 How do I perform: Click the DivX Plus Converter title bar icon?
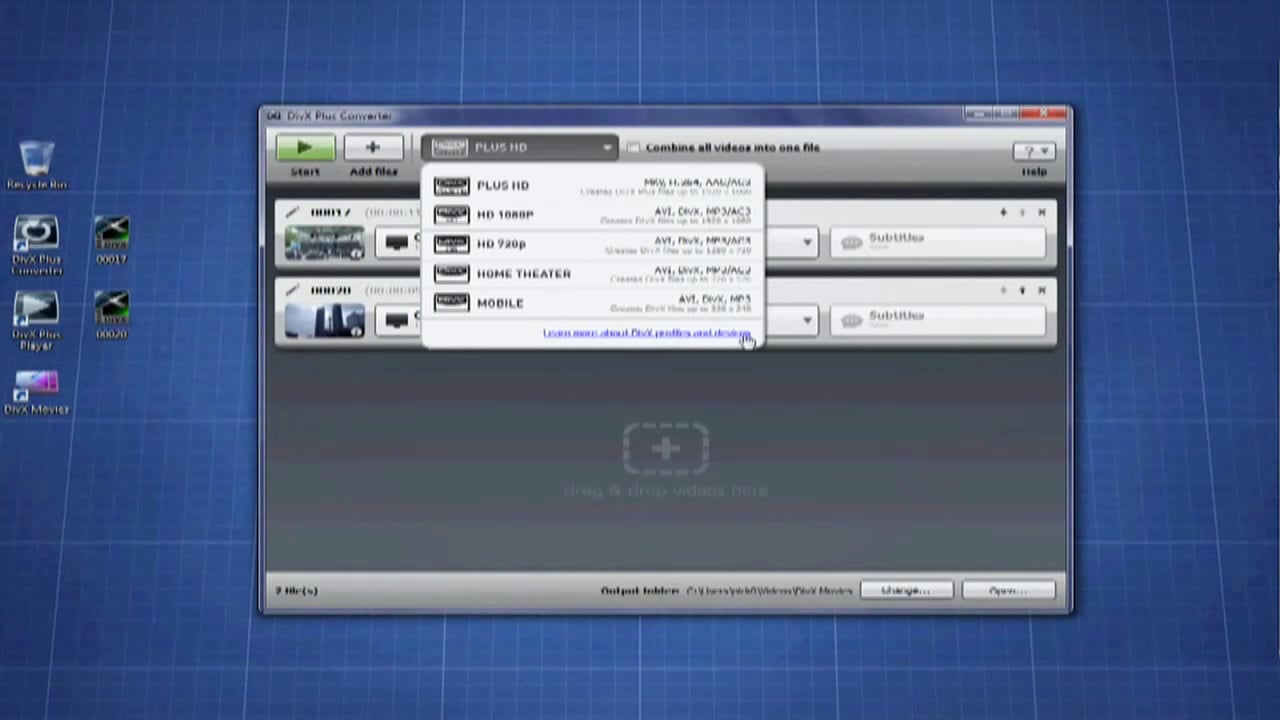(x=274, y=116)
